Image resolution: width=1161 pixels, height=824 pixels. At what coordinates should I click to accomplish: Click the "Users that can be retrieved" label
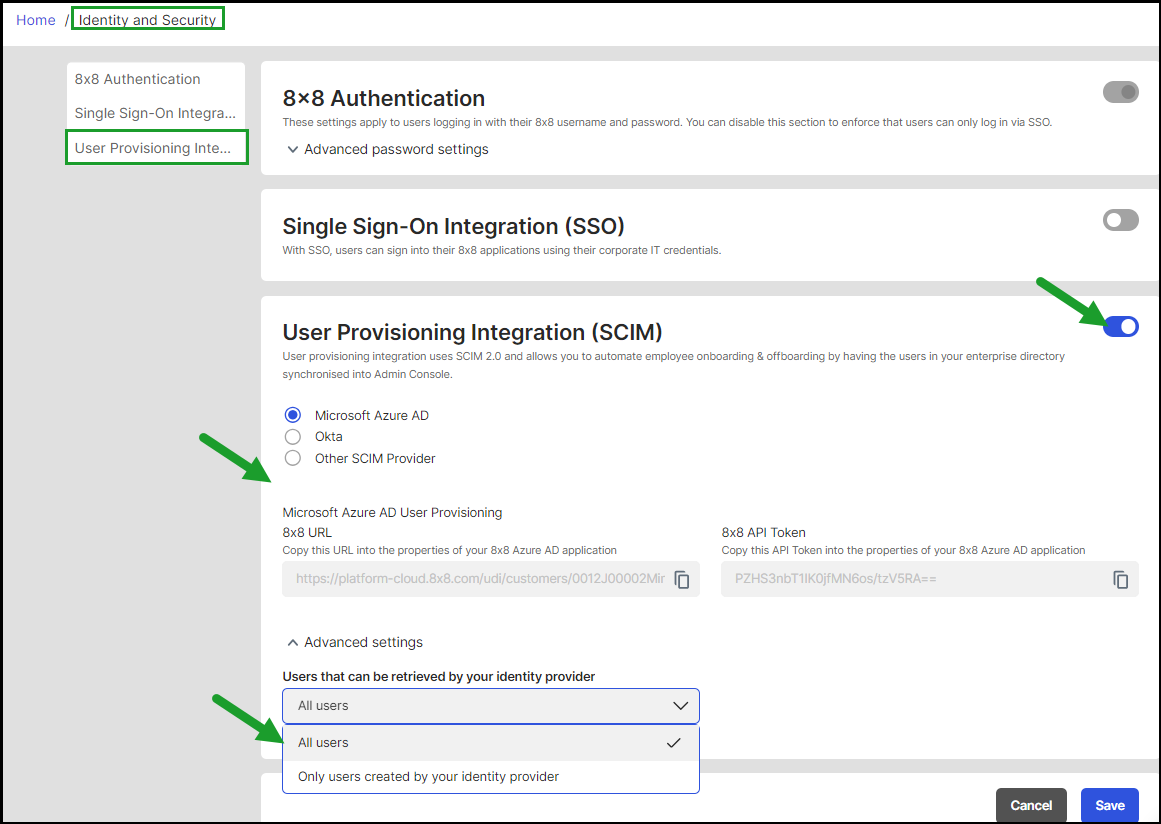[438, 677]
